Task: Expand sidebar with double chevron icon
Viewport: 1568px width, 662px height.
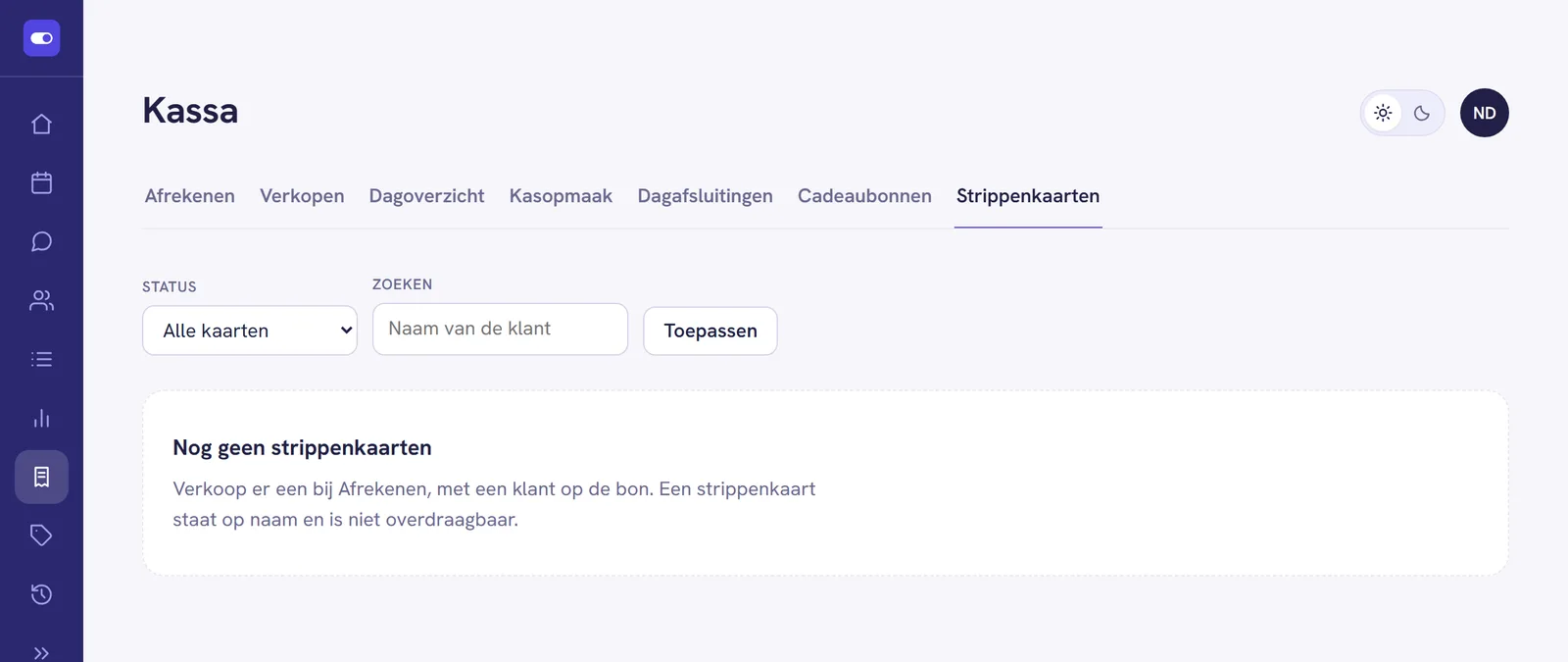Action: coord(41,653)
